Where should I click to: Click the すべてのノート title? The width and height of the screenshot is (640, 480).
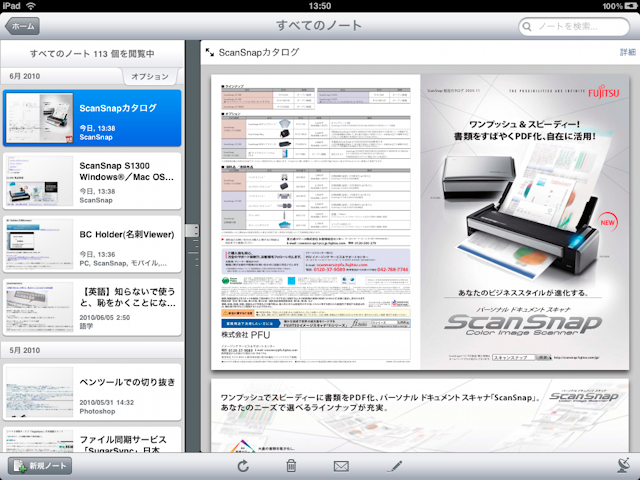(319, 26)
